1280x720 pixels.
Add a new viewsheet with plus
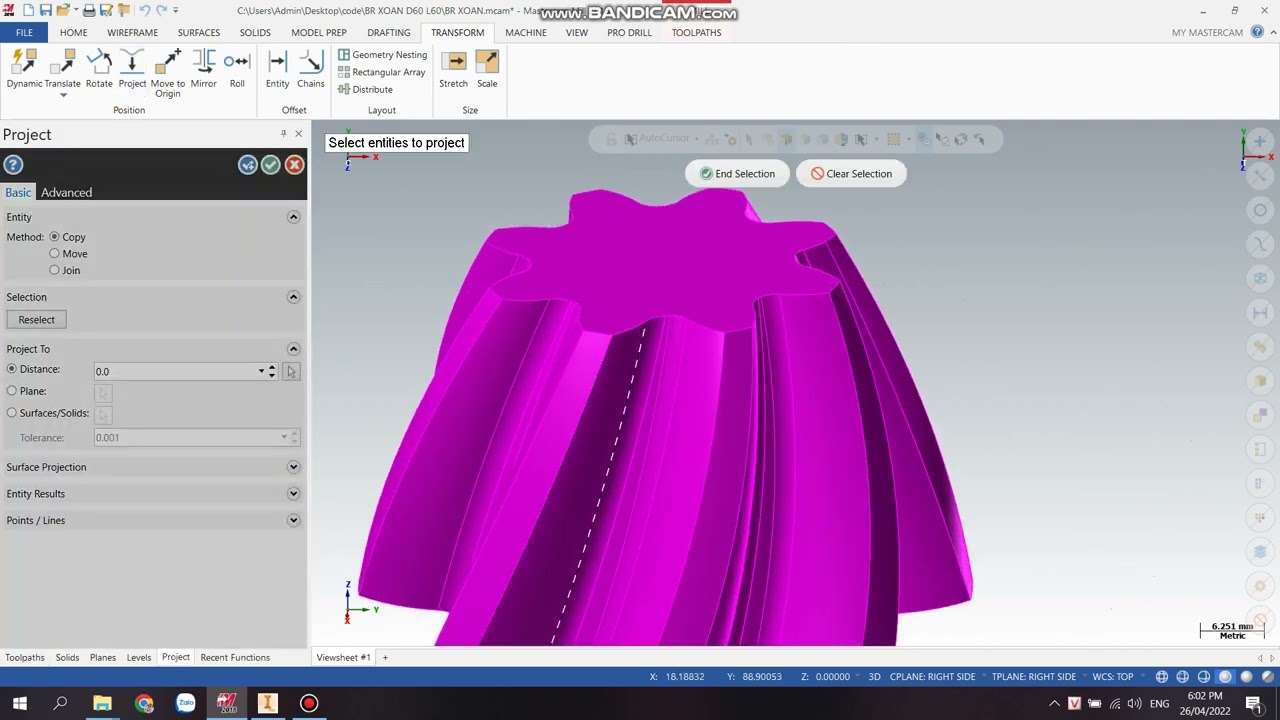(385, 657)
